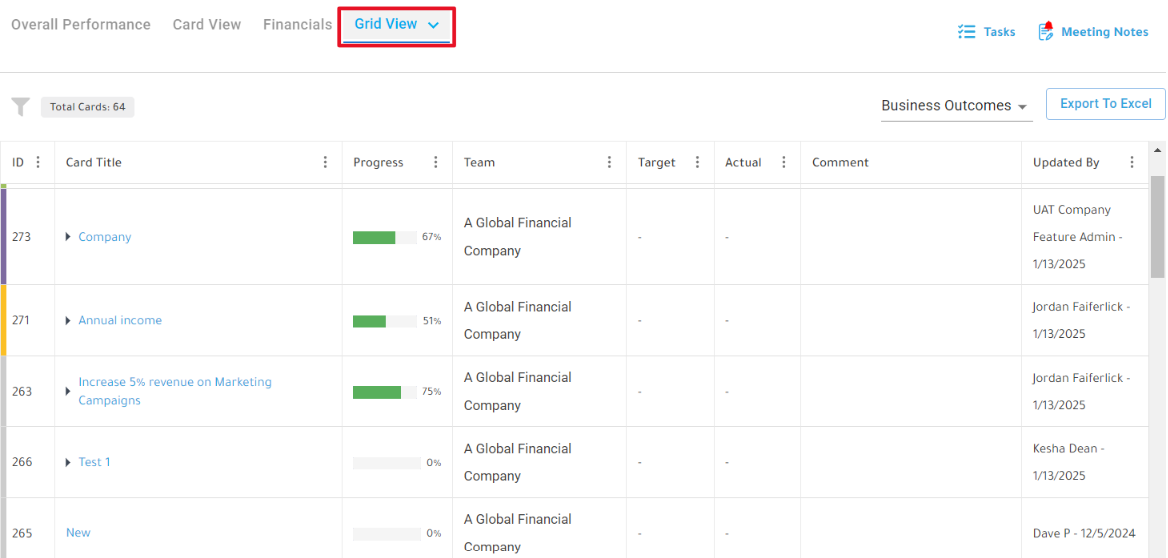Viewport: 1168px width, 558px height.
Task: Switch to Overall Performance tab
Action: (x=80, y=25)
